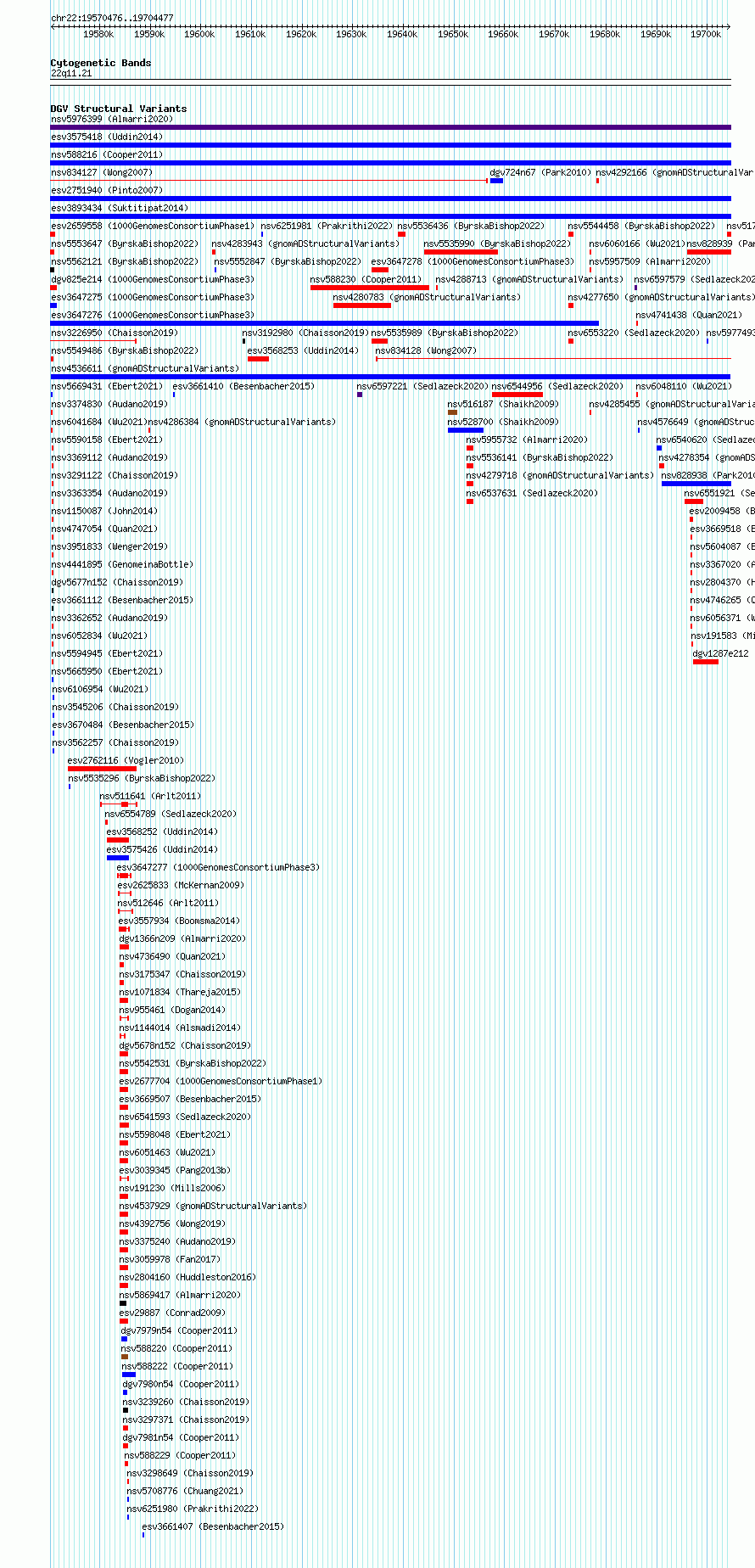Select nsv834128 (Wong2007) variant
This screenshot has width=755, height=1568.
coord(426,350)
